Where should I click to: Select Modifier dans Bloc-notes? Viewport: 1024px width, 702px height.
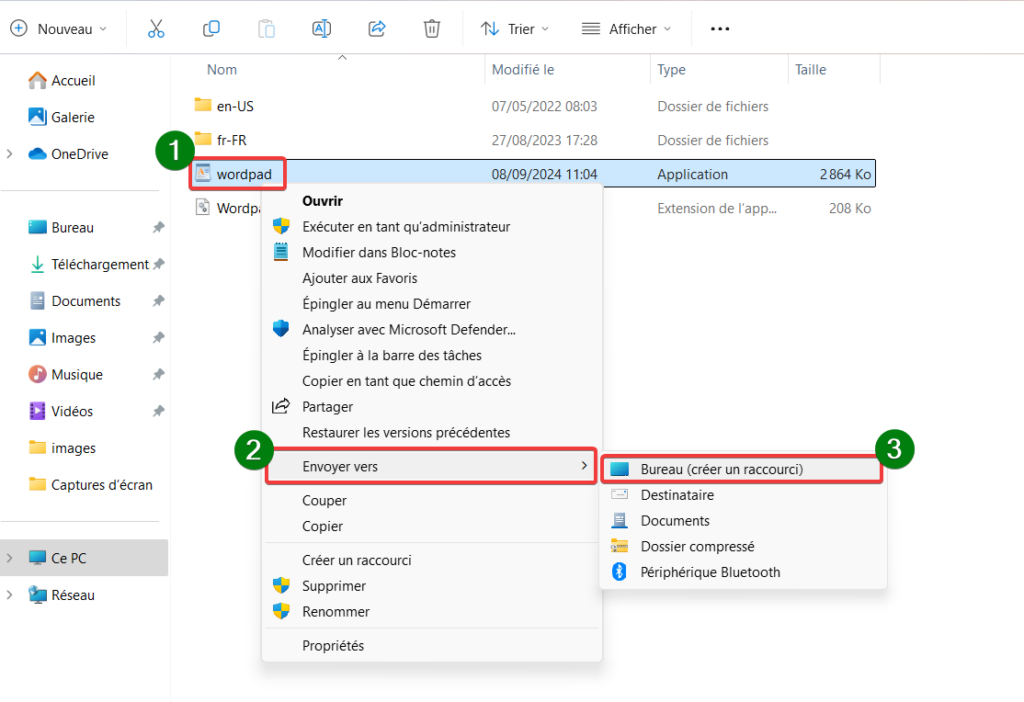[x=431, y=252]
